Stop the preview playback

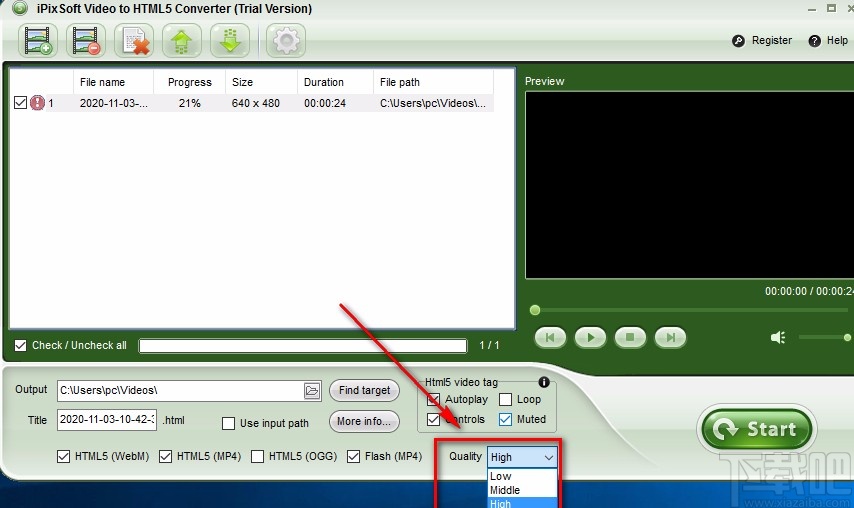click(630, 338)
